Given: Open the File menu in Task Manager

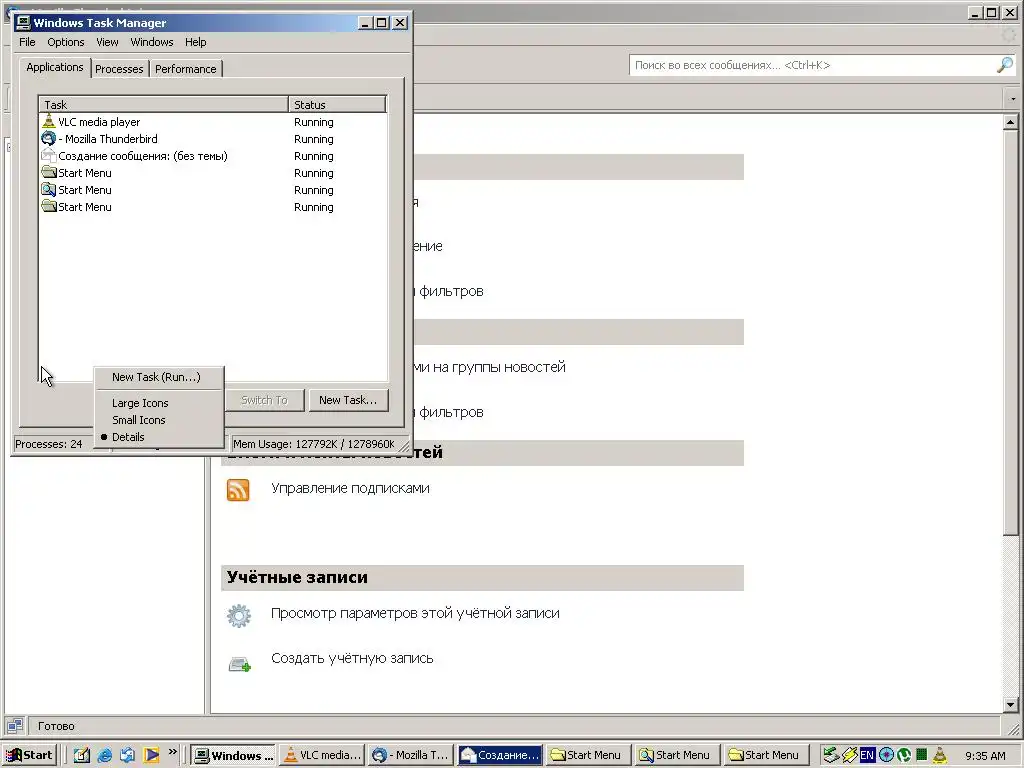Looking at the screenshot, I should pos(27,42).
